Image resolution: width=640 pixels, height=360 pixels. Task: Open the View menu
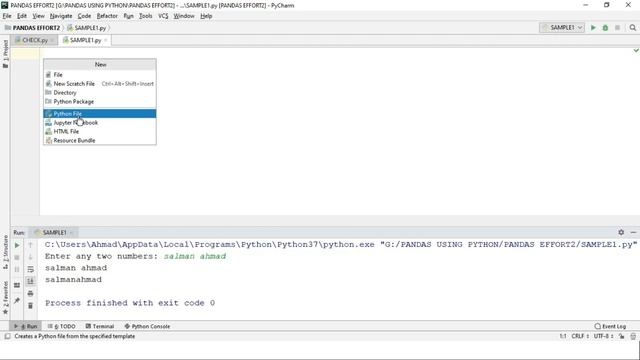tap(38, 16)
